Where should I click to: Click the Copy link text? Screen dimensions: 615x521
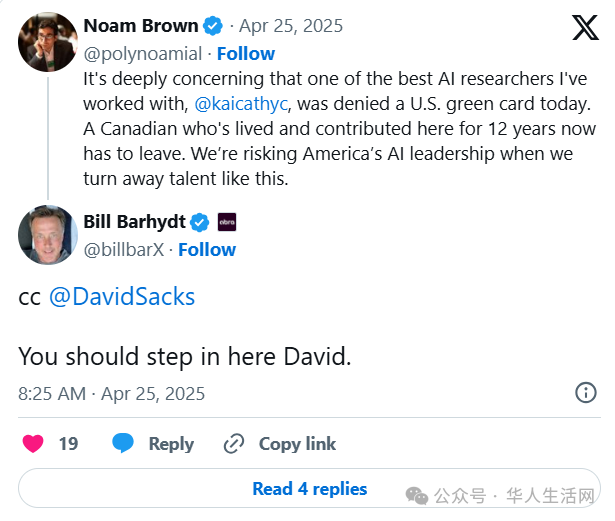(297, 444)
